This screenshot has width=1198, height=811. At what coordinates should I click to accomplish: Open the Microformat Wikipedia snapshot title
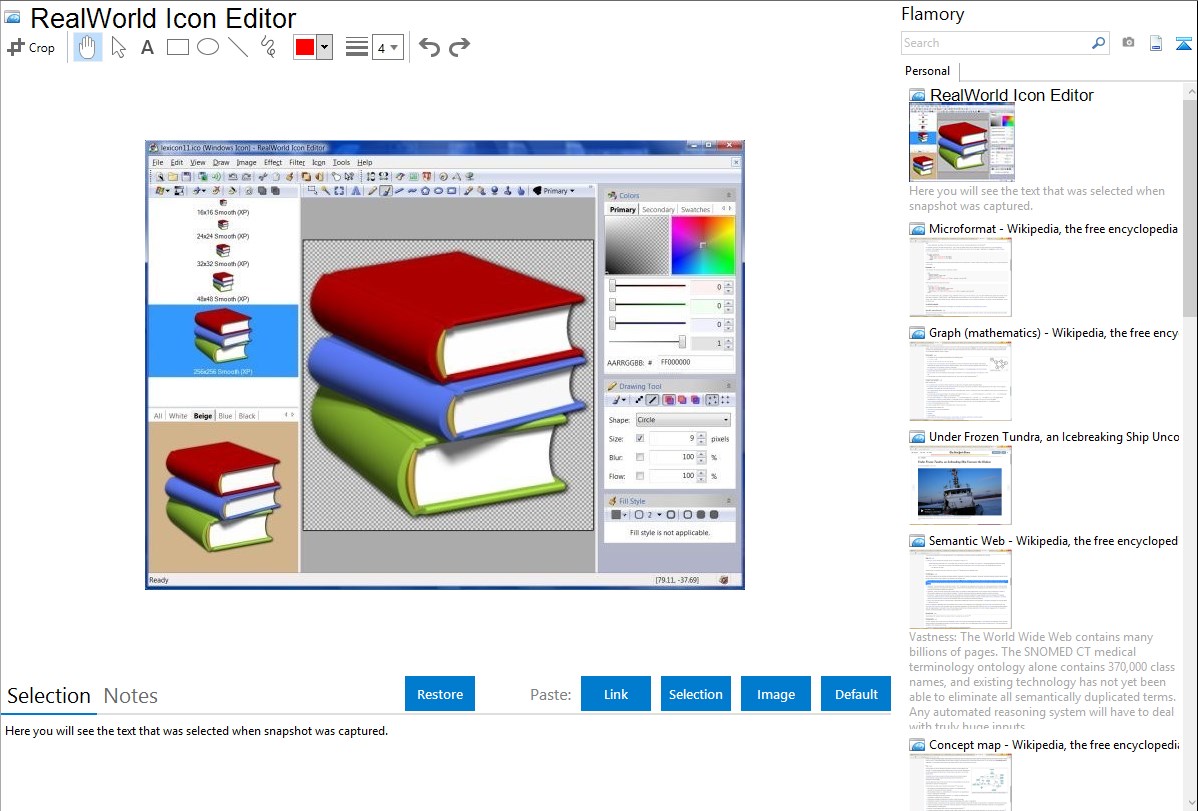point(1053,229)
